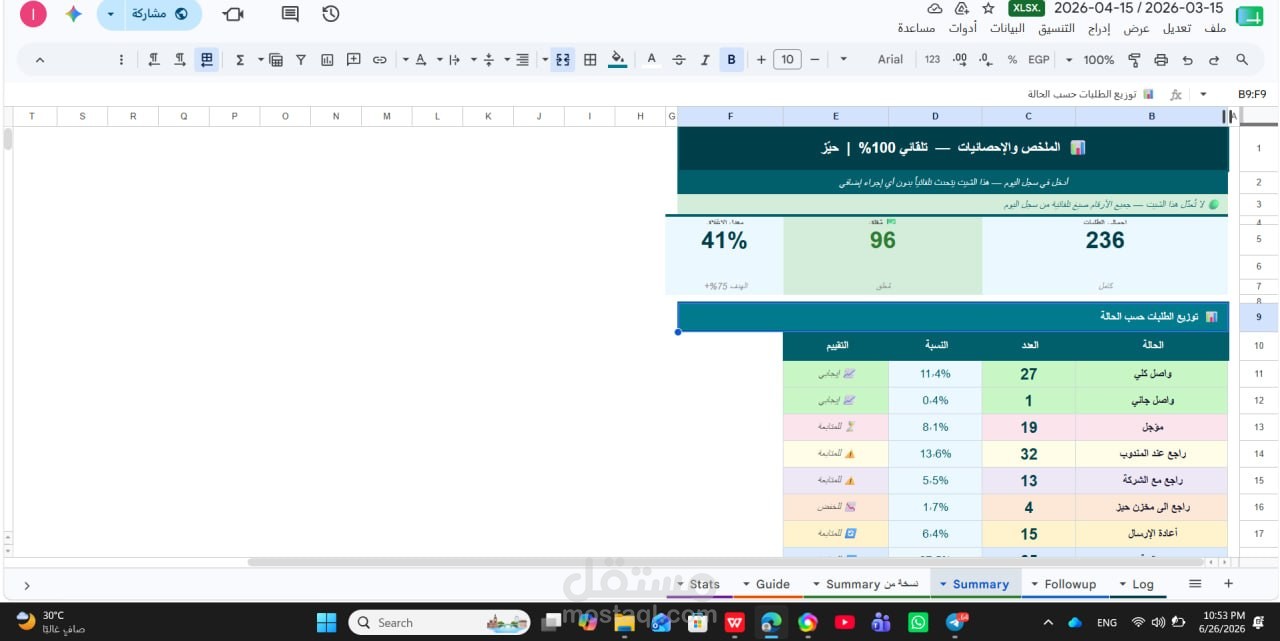Decrease font size with minus button
1280x641 pixels.
[814, 60]
